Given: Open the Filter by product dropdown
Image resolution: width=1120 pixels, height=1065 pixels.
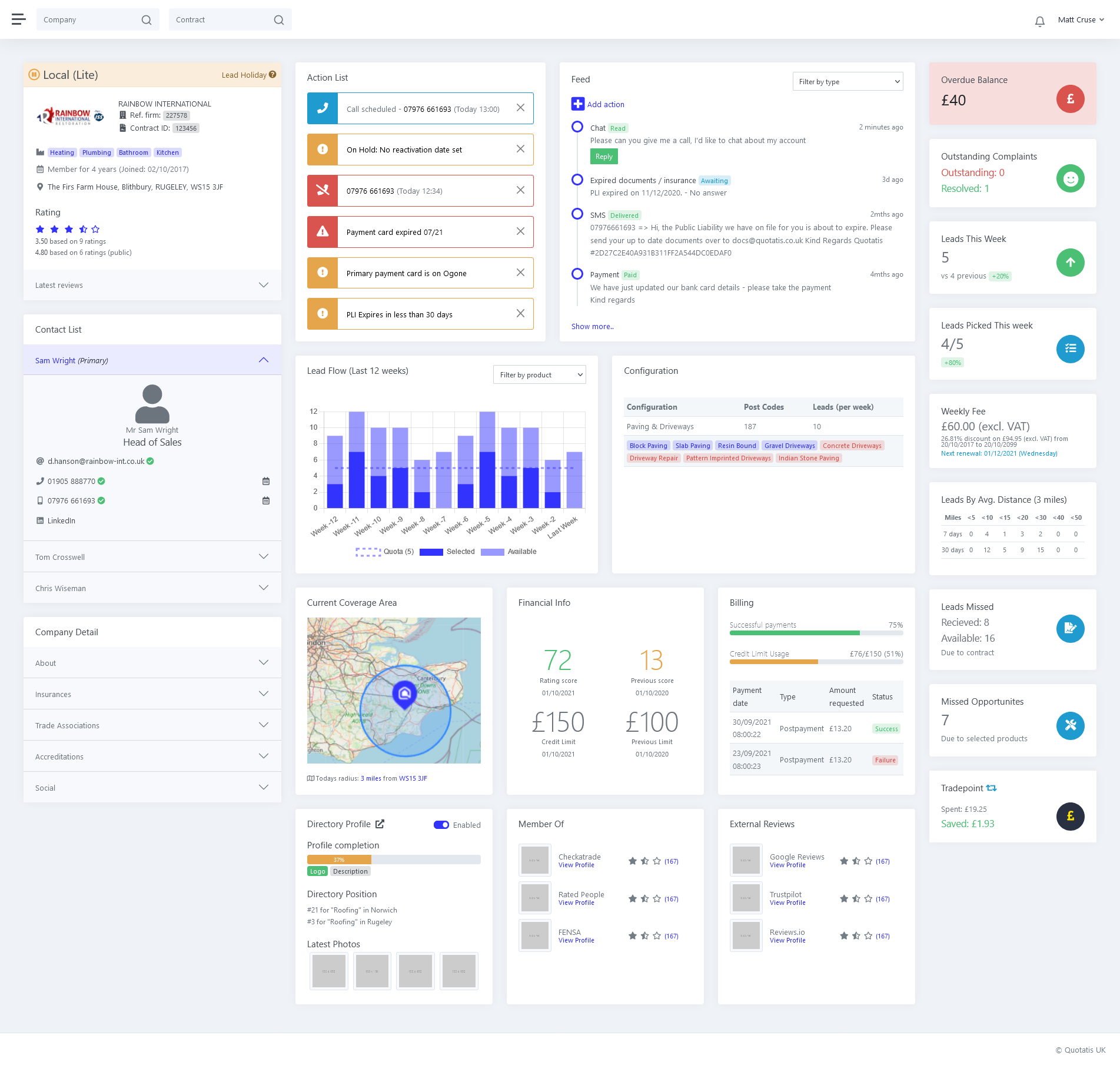Looking at the screenshot, I should tap(539, 375).
